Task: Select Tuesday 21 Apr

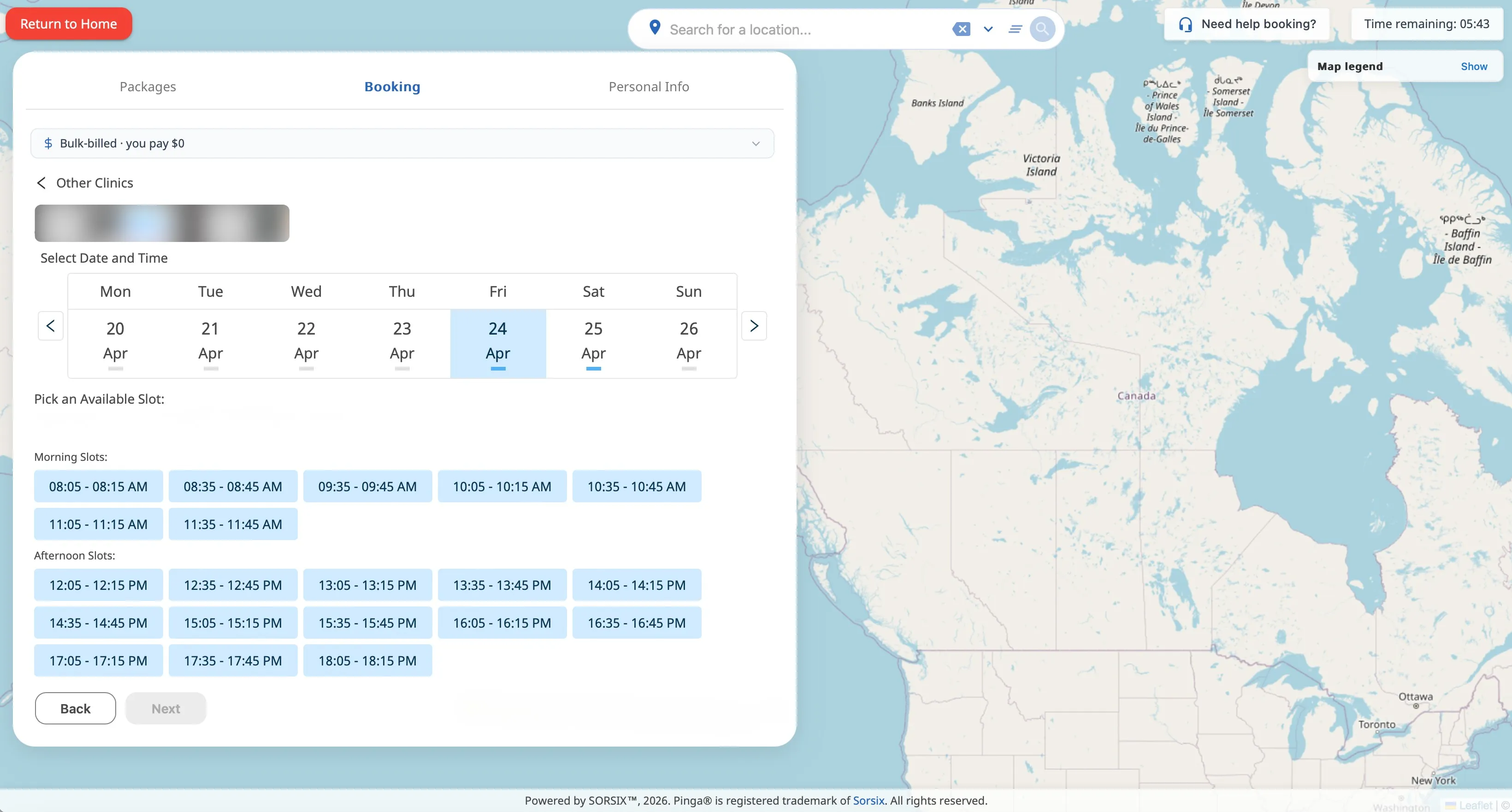Action: 211,343
